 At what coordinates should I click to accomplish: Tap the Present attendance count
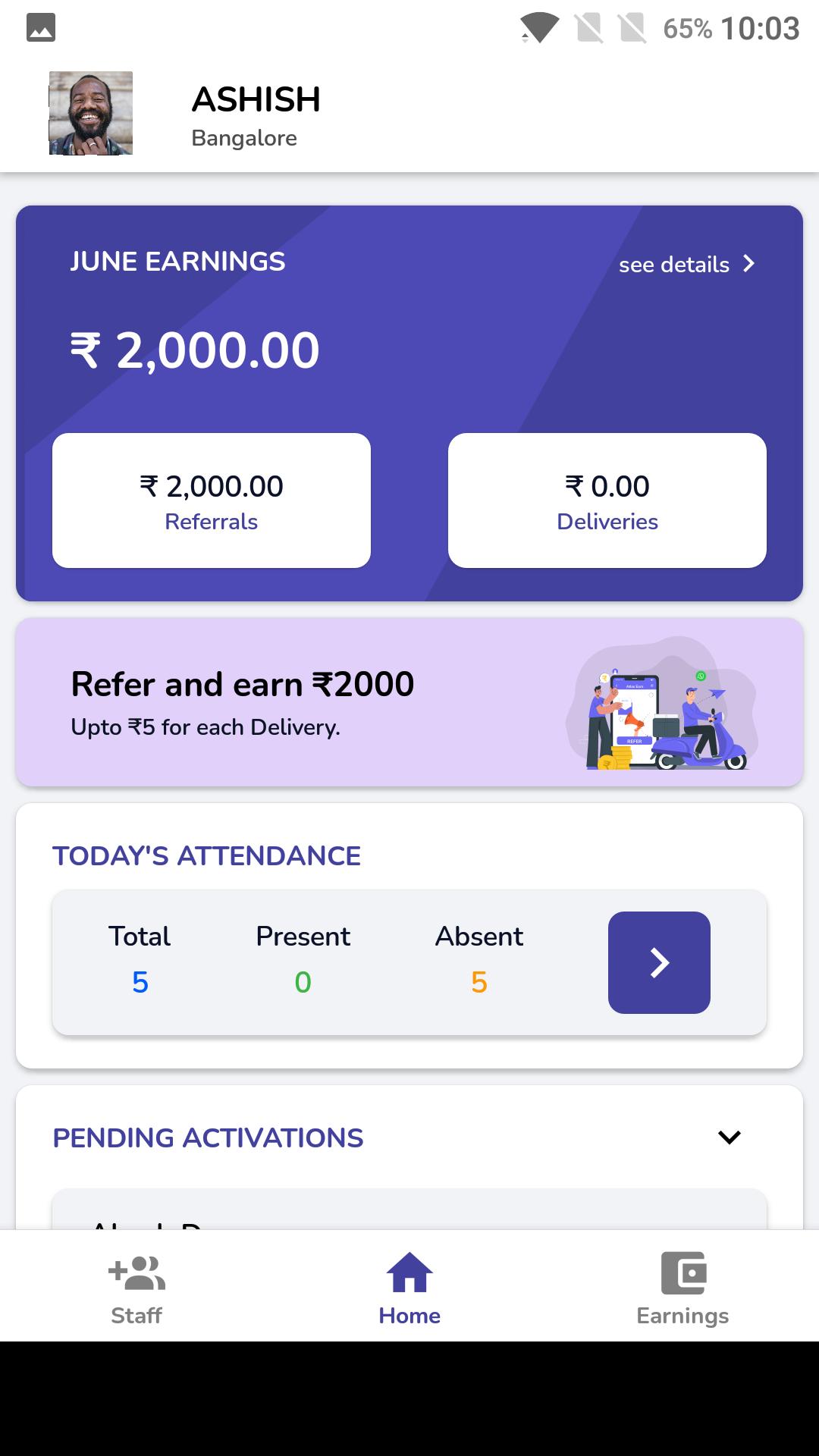pos(303,982)
